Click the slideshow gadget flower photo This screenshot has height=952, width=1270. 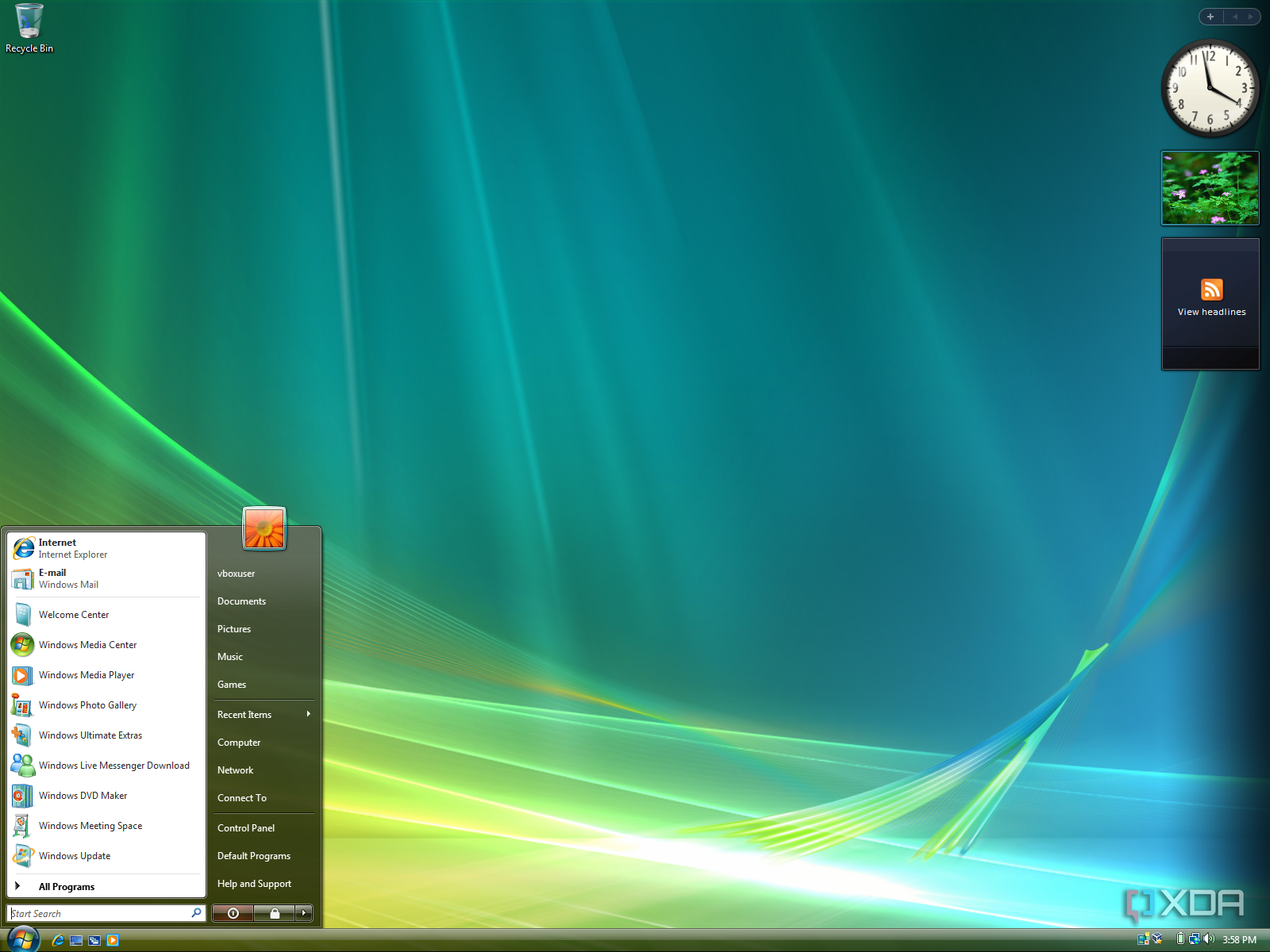1210,188
